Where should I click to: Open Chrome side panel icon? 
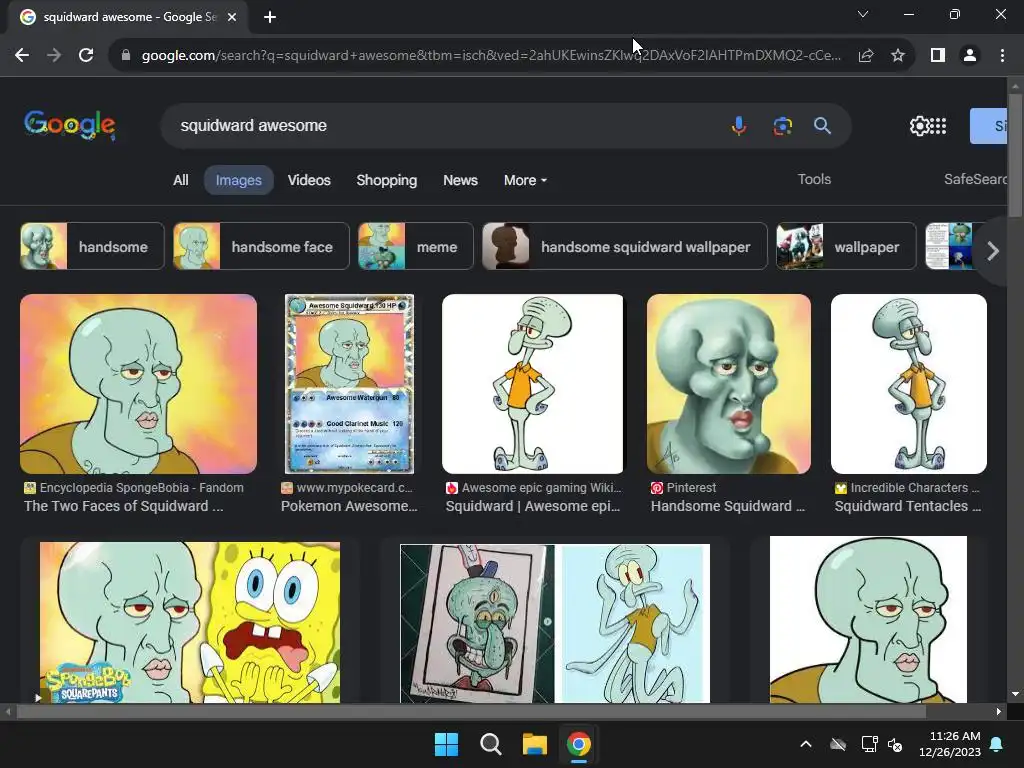pyautogui.click(x=938, y=56)
